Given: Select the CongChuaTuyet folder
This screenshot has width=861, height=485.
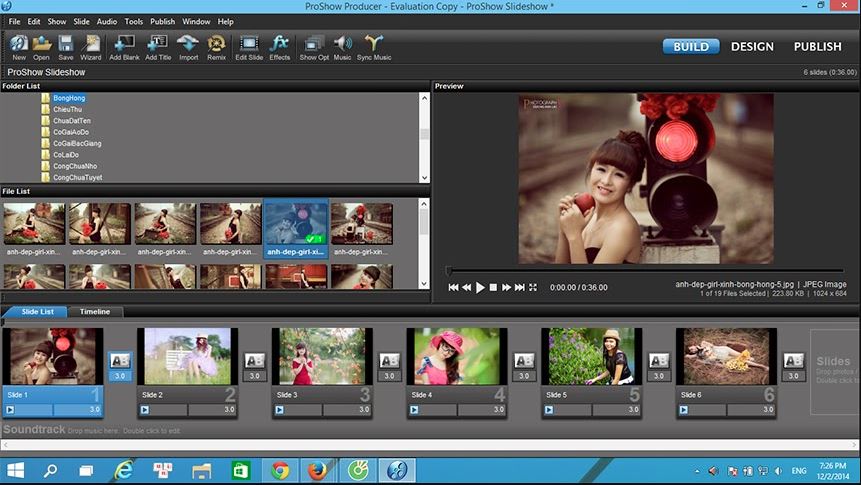Looking at the screenshot, I should [x=77, y=177].
